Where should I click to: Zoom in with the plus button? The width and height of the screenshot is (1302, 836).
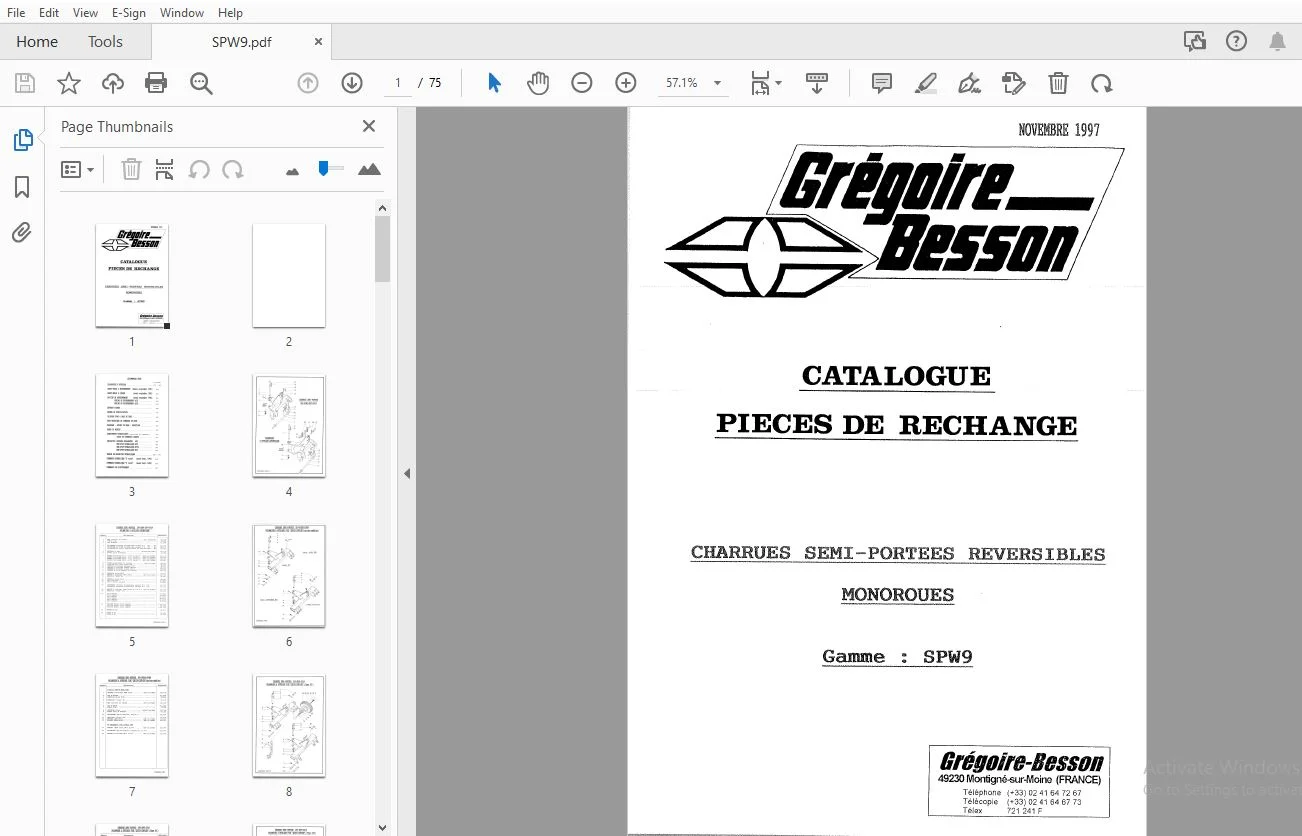click(626, 83)
